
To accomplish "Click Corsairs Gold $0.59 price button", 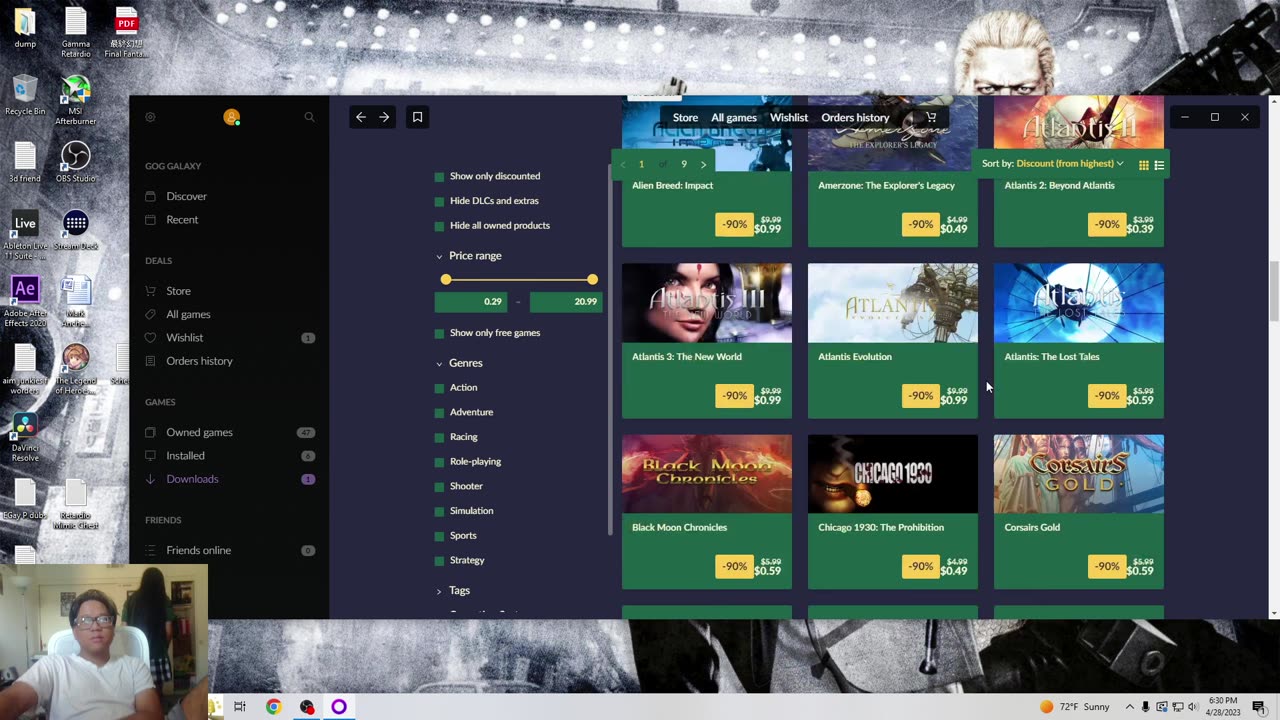I will (1140, 571).
